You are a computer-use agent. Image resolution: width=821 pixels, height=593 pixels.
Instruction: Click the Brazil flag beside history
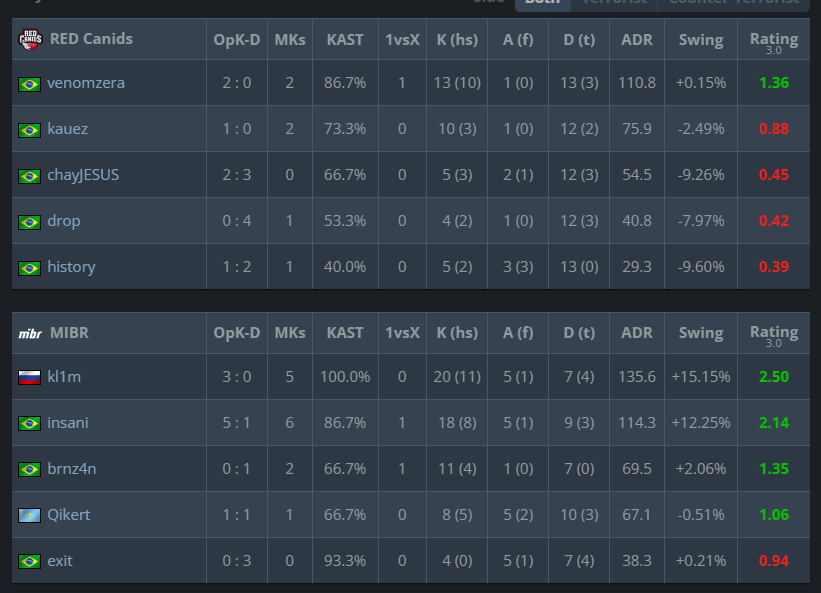click(29, 268)
